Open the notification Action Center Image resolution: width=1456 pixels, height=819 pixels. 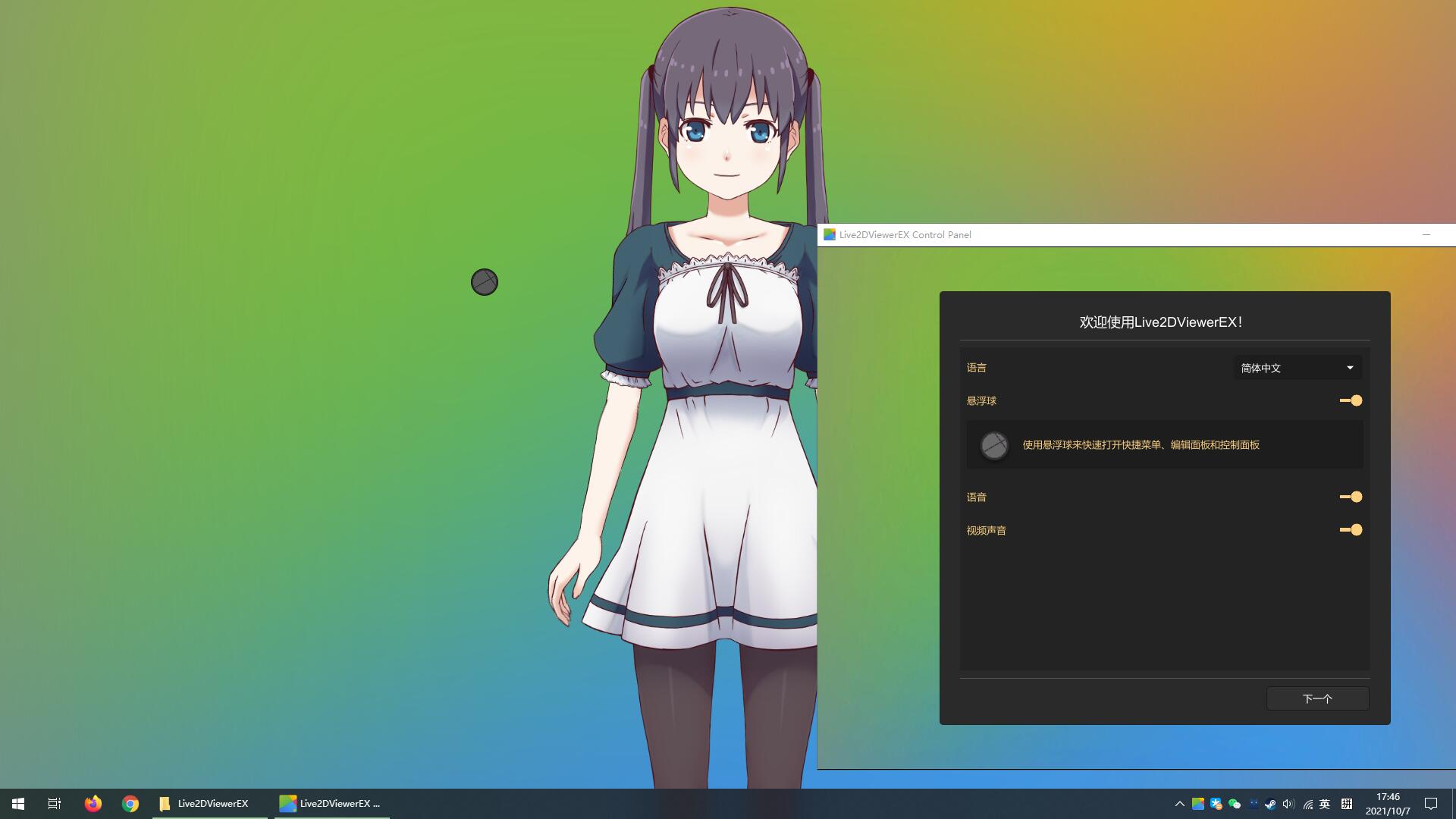[x=1431, y=804]
